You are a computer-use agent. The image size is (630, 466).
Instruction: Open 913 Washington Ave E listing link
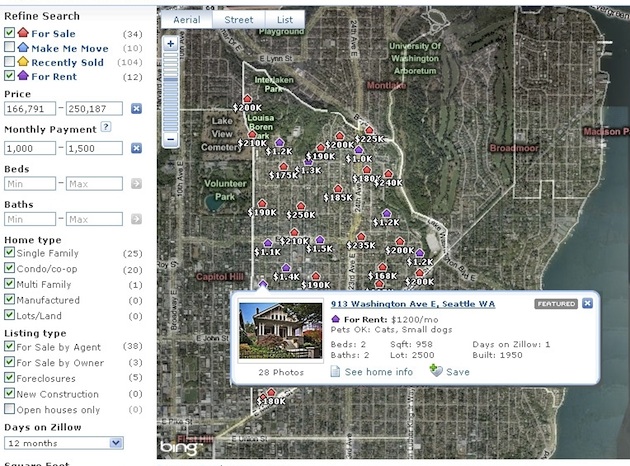[413, 304]
